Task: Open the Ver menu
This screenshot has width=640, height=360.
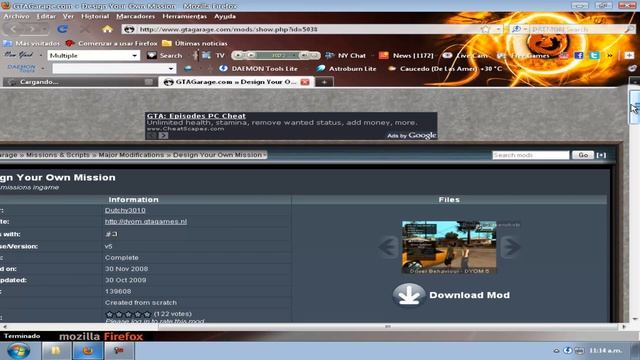Action: (68, 16)
